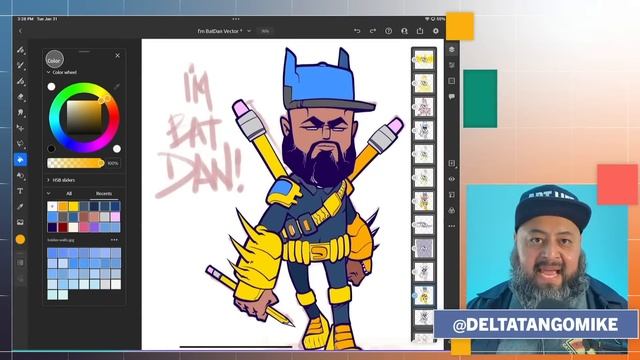Open the Precision panel icon
640x360 pixels.
452,81
